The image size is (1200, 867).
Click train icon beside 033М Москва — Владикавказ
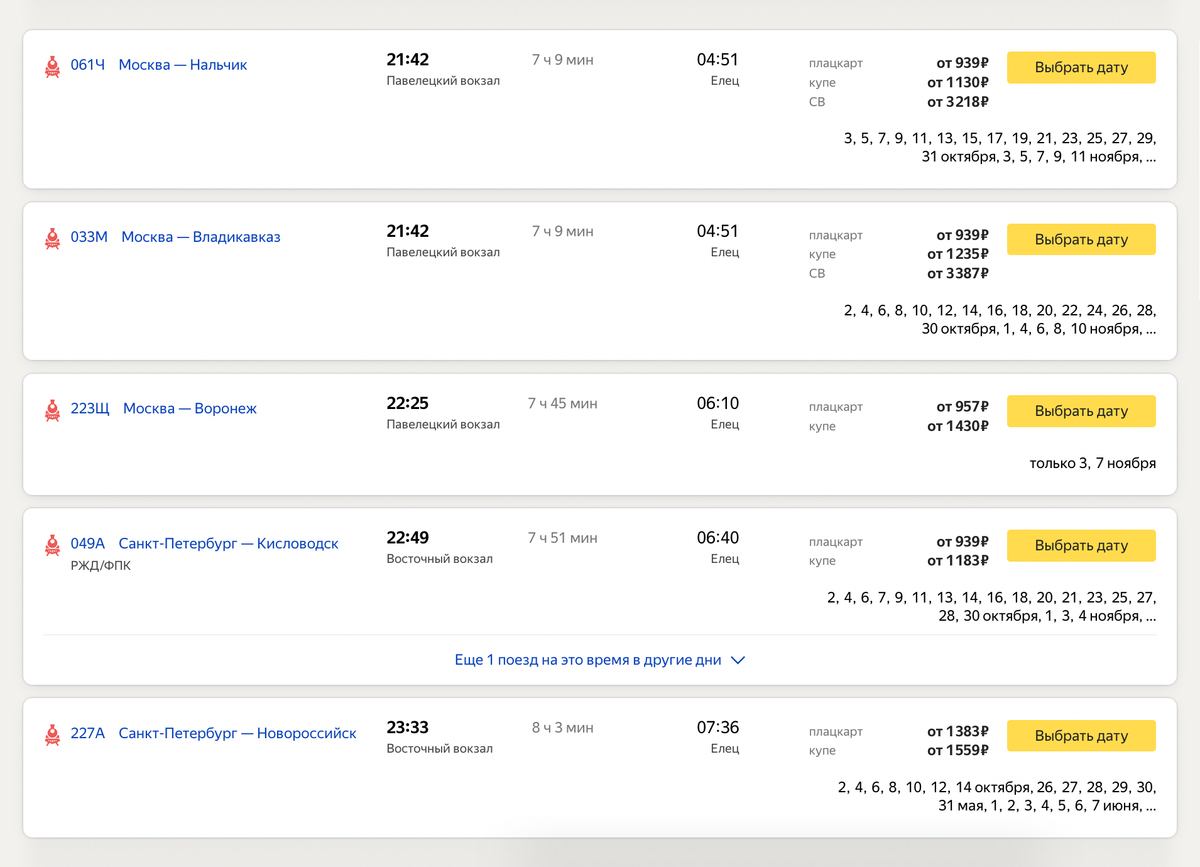[52, 238]
